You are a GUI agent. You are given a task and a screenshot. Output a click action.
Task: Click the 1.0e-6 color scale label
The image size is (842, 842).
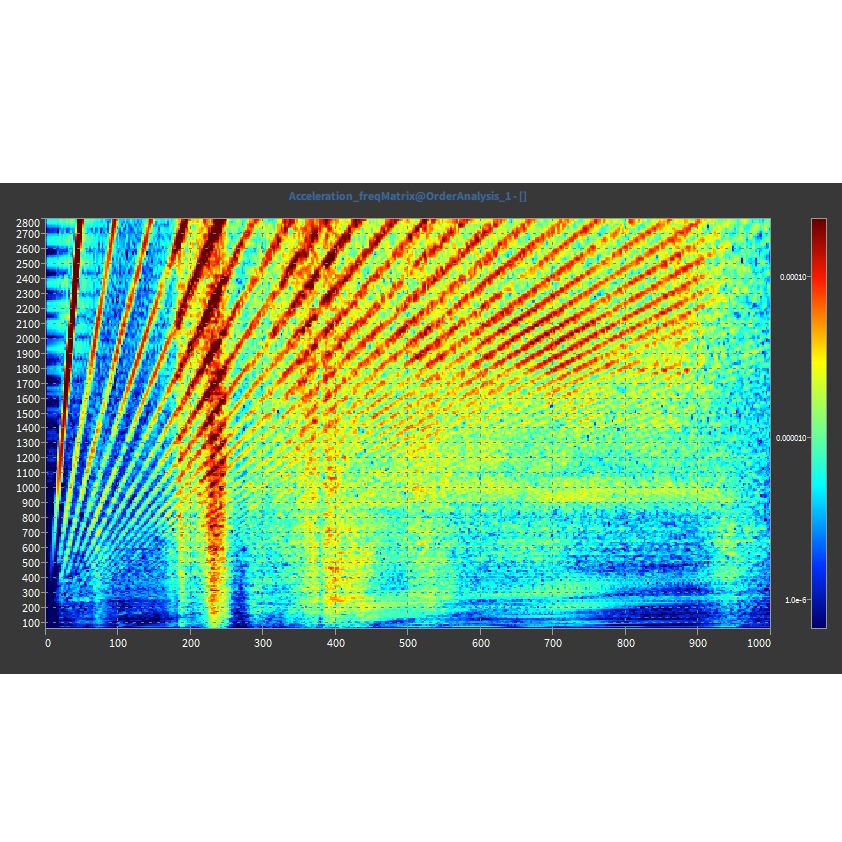click(796, 600)
